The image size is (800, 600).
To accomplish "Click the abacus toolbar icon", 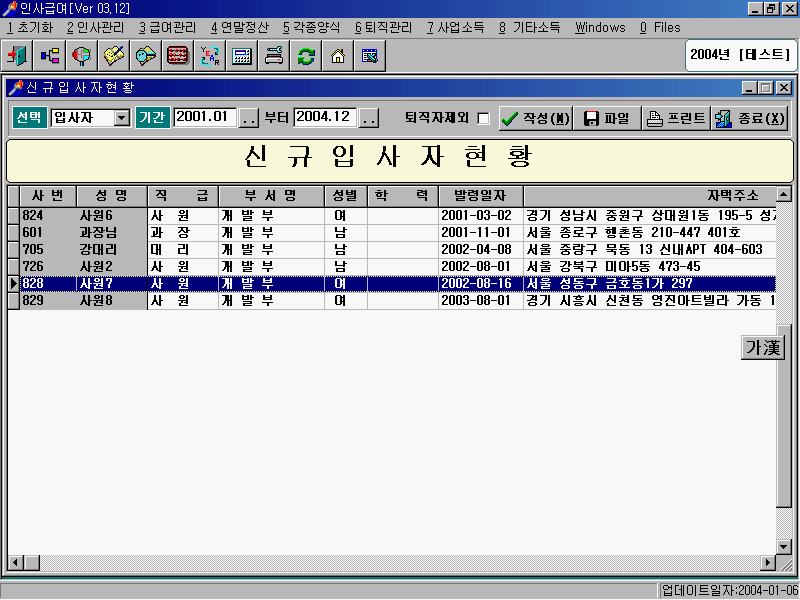I will tap(176, 57).
